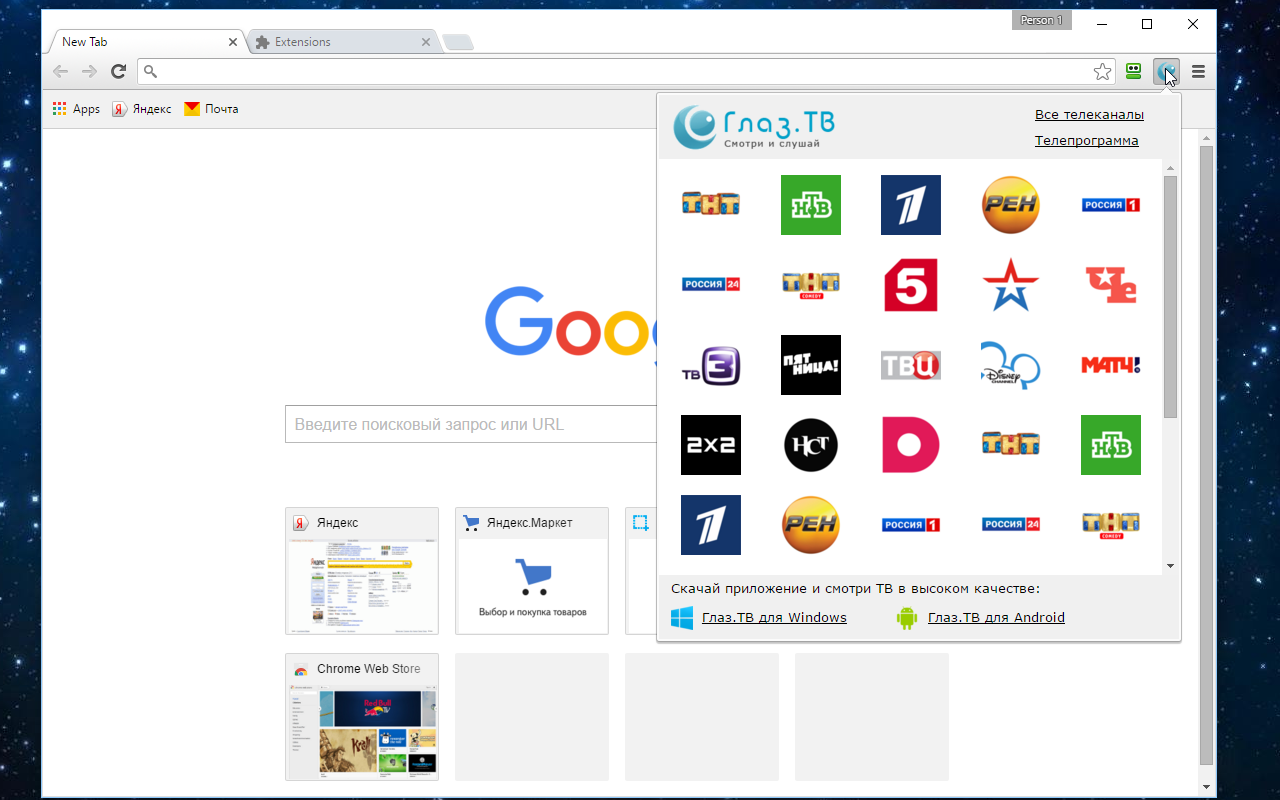Open the Disney Channel logo
Viewport: 1280px width, 800px height.
tap(1011, 365)
